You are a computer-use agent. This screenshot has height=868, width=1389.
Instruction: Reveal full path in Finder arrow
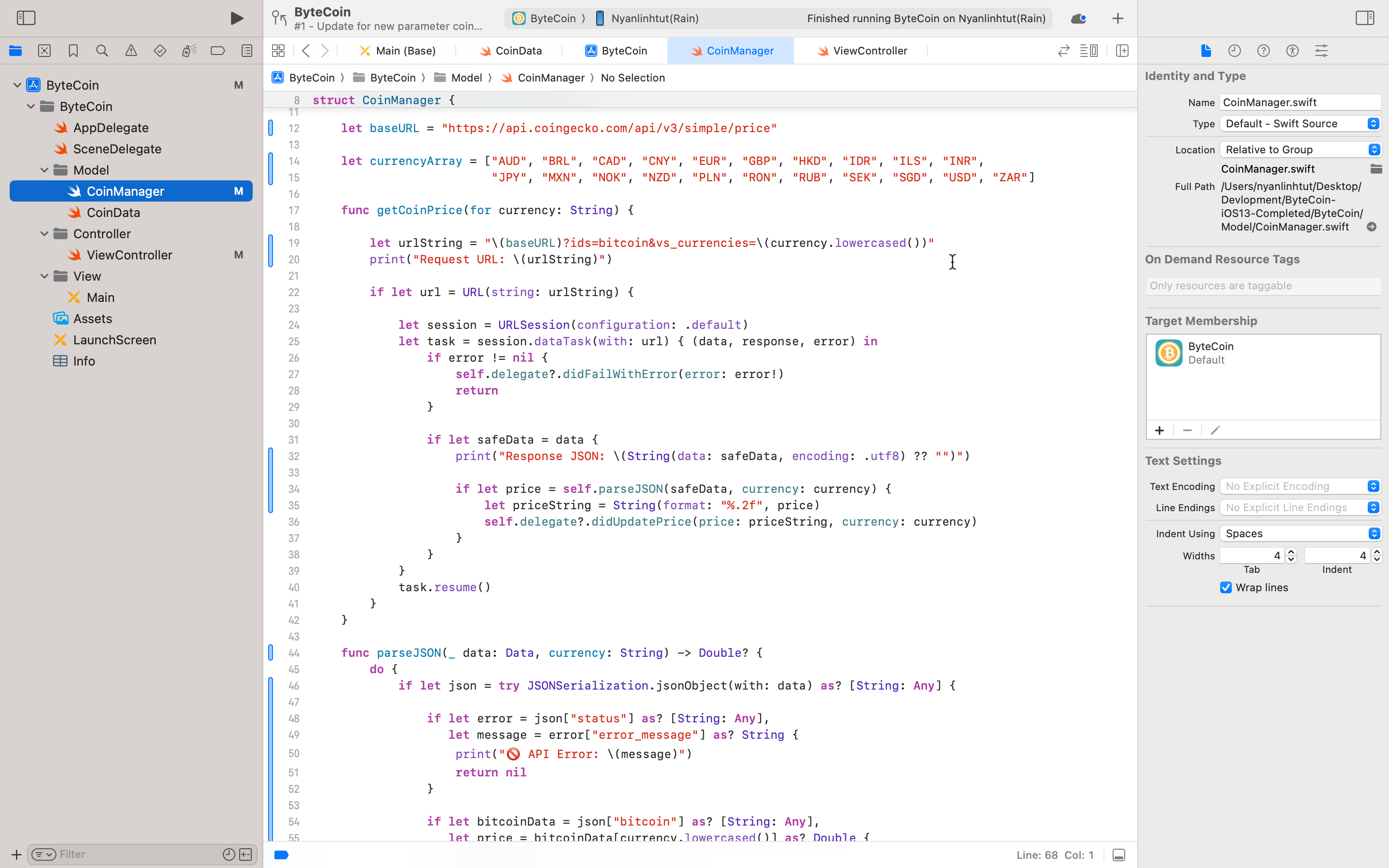tap(1371, 227)
